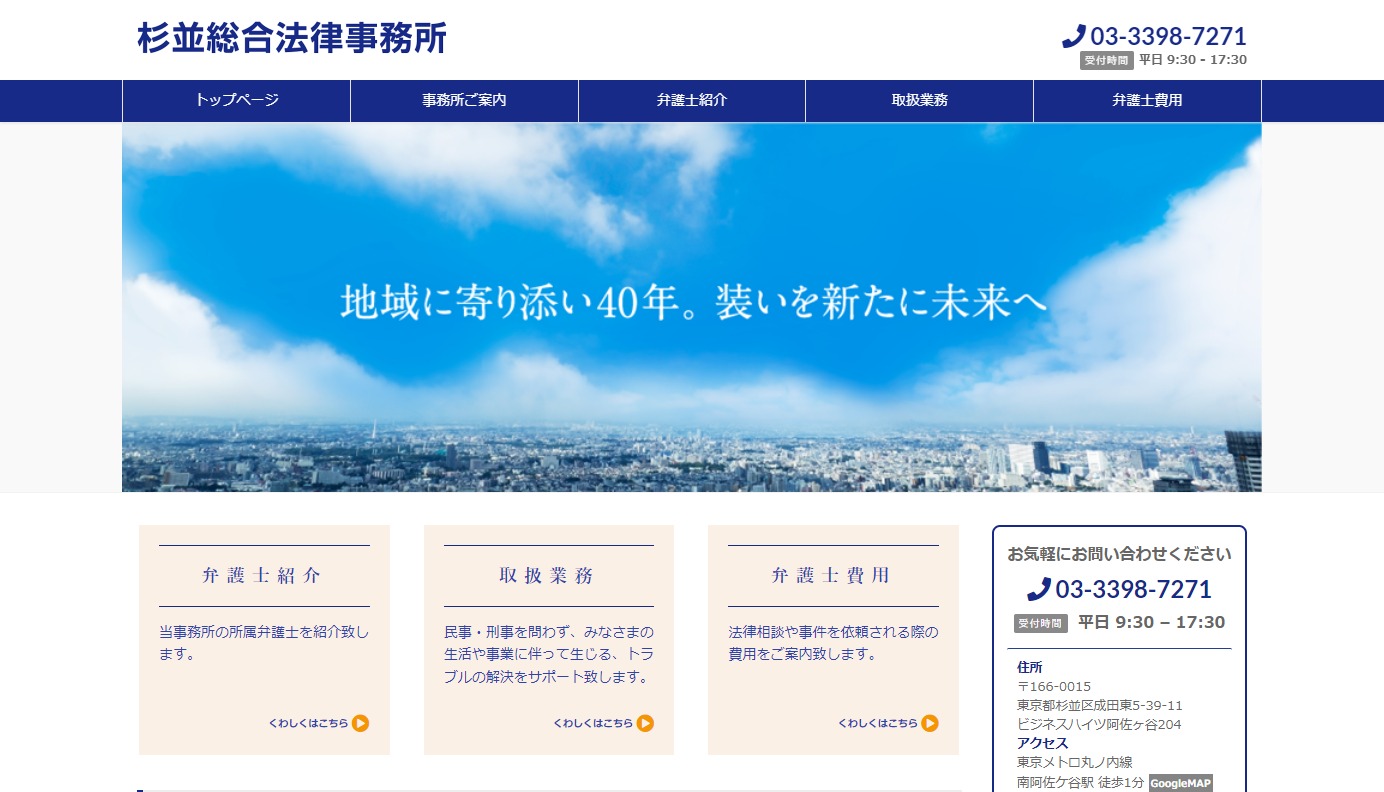Go to トップページ in the navigation bar
Viewport: 1384px width, 792px height.
click(x=237, y=100)
